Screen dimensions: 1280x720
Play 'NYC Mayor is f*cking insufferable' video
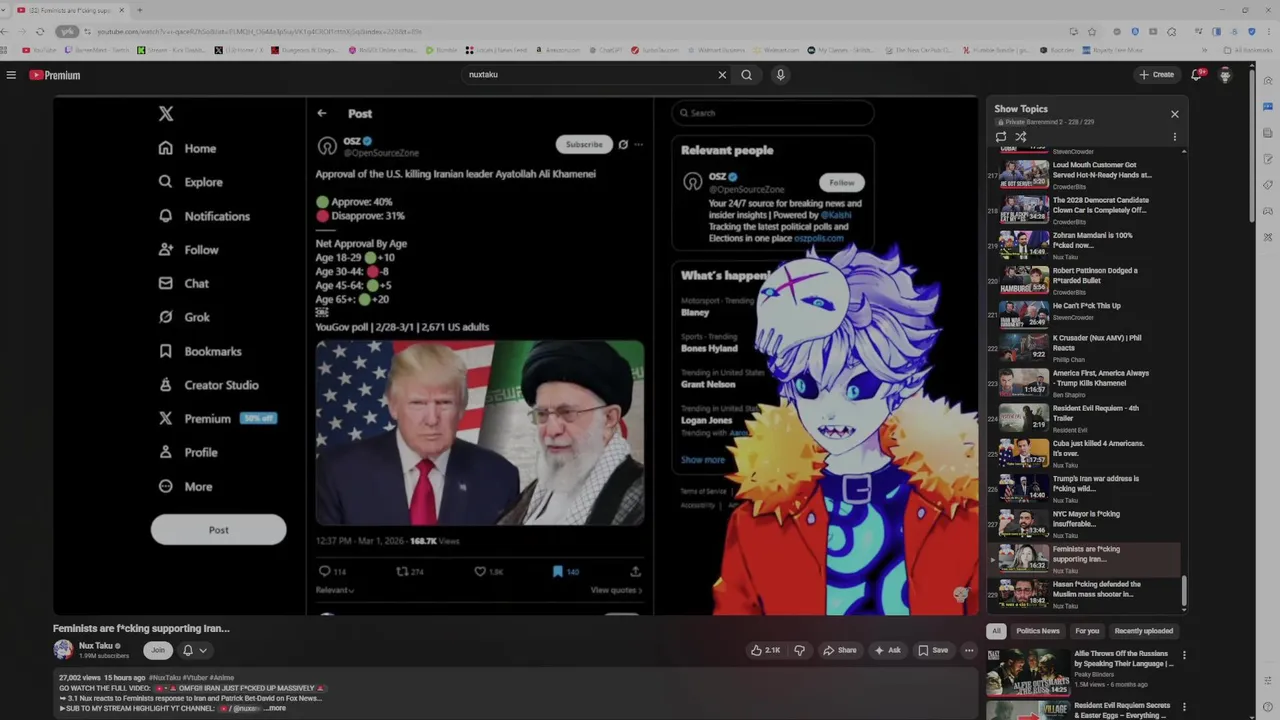point(1085,523)
